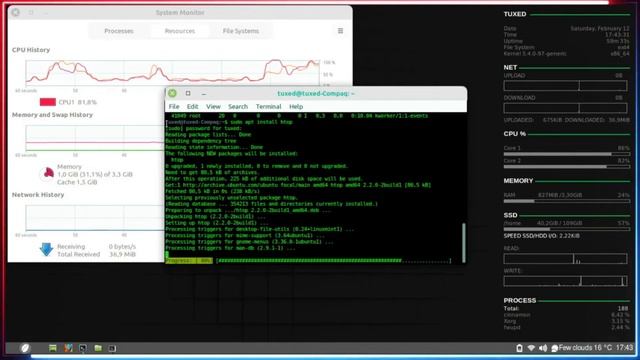640x360 pixels.
Task: Click Memory and Swap History heading
Action: (x=52, y=115)
